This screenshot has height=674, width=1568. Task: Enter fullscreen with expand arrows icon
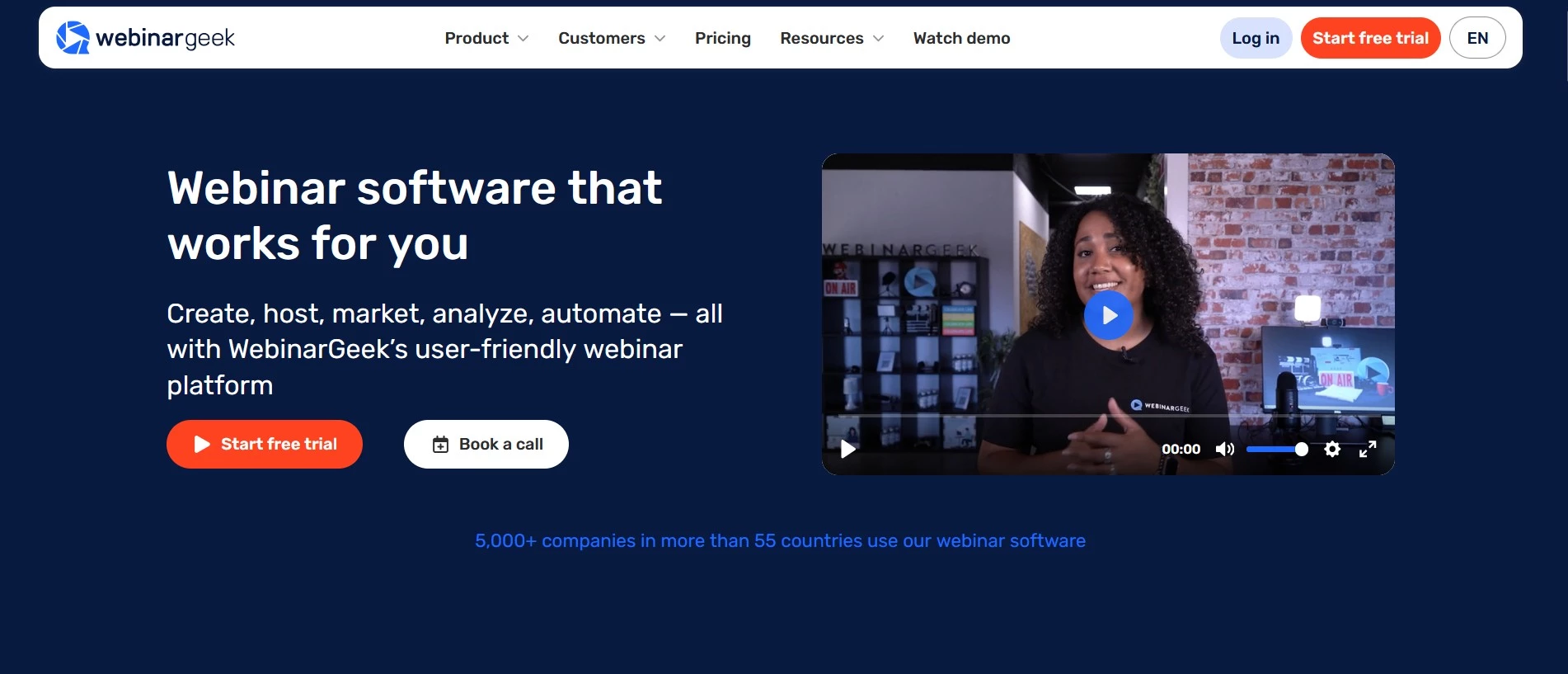point(1368,449)
